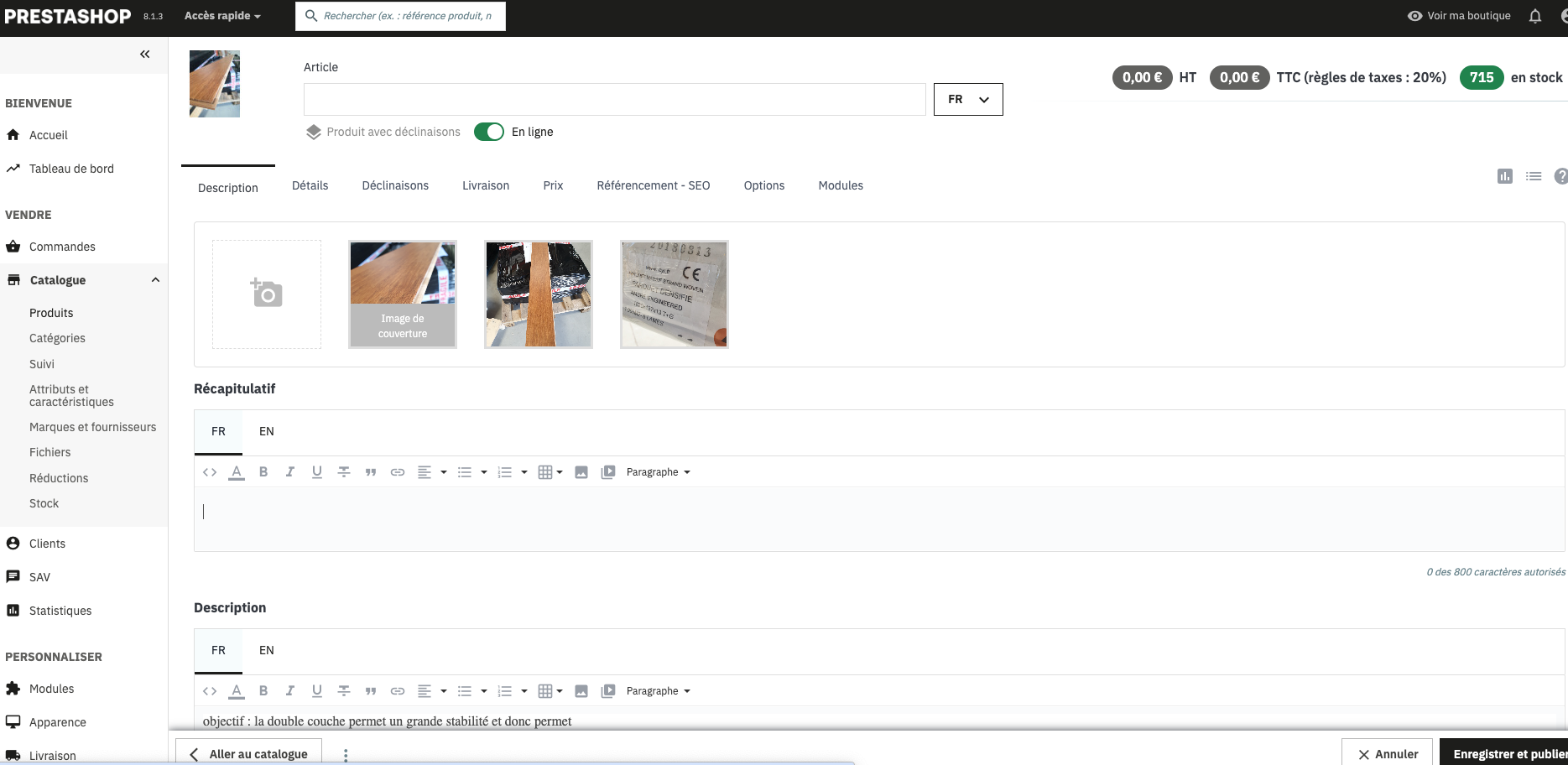Open more actions three-dot menu

[x=346, y=754]
